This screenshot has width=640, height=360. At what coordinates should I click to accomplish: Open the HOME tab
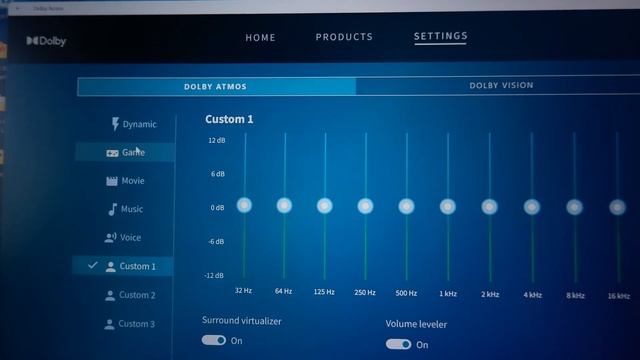coord(260,38)
